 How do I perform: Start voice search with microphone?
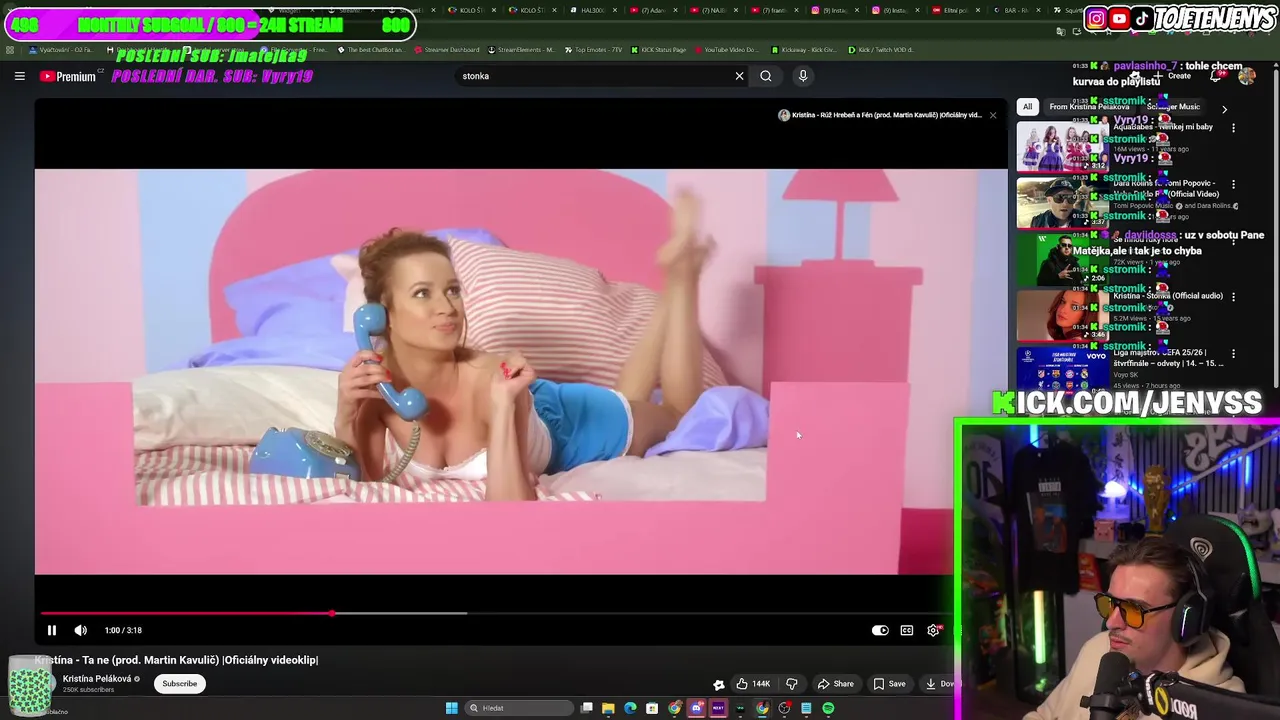(803, 76)
